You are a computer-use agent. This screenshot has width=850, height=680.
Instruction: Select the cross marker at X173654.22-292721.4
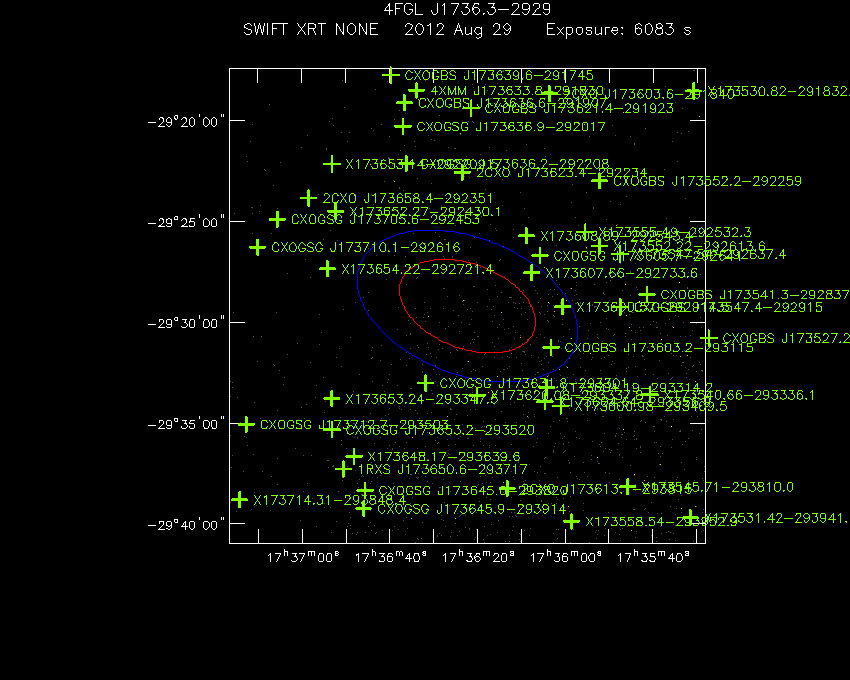click(x=327, y=268)
